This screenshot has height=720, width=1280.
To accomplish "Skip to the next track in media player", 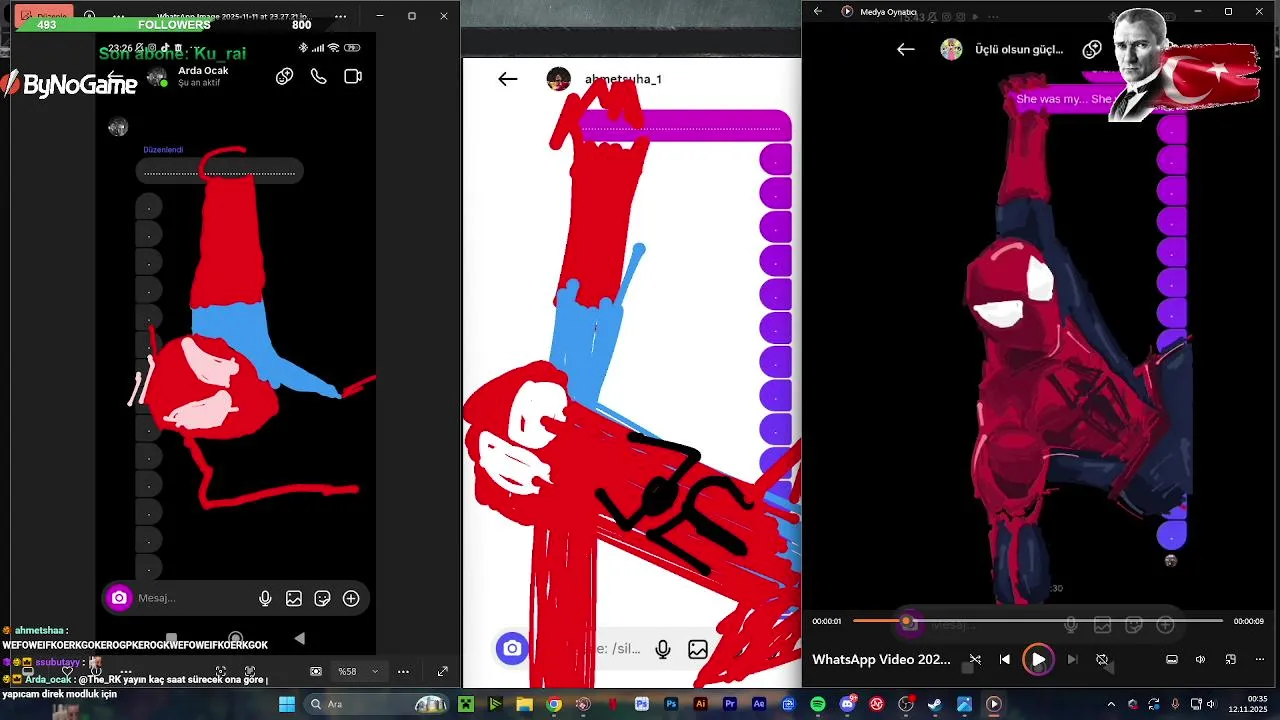I will pyautogui.click(x=1071, y=659).
